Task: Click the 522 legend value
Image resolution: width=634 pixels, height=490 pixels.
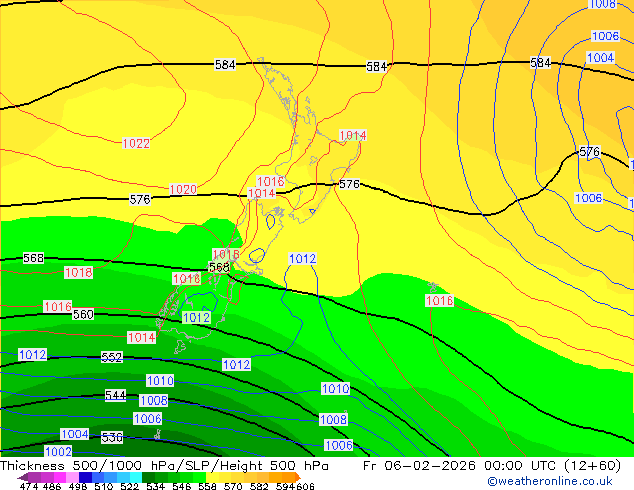Action: pyautogui.click(x=129, y=486)
